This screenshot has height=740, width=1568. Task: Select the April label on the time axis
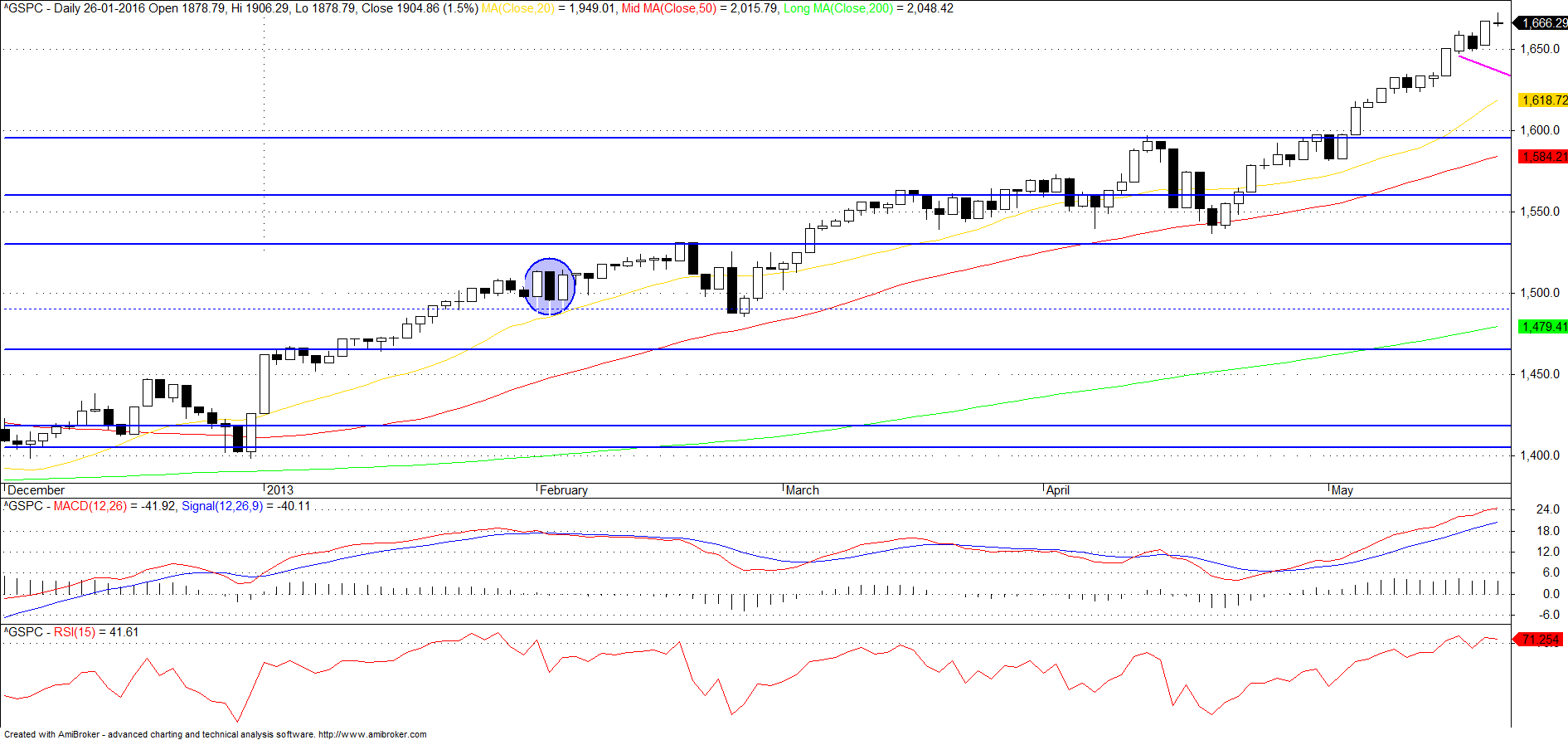point(1058,490)
